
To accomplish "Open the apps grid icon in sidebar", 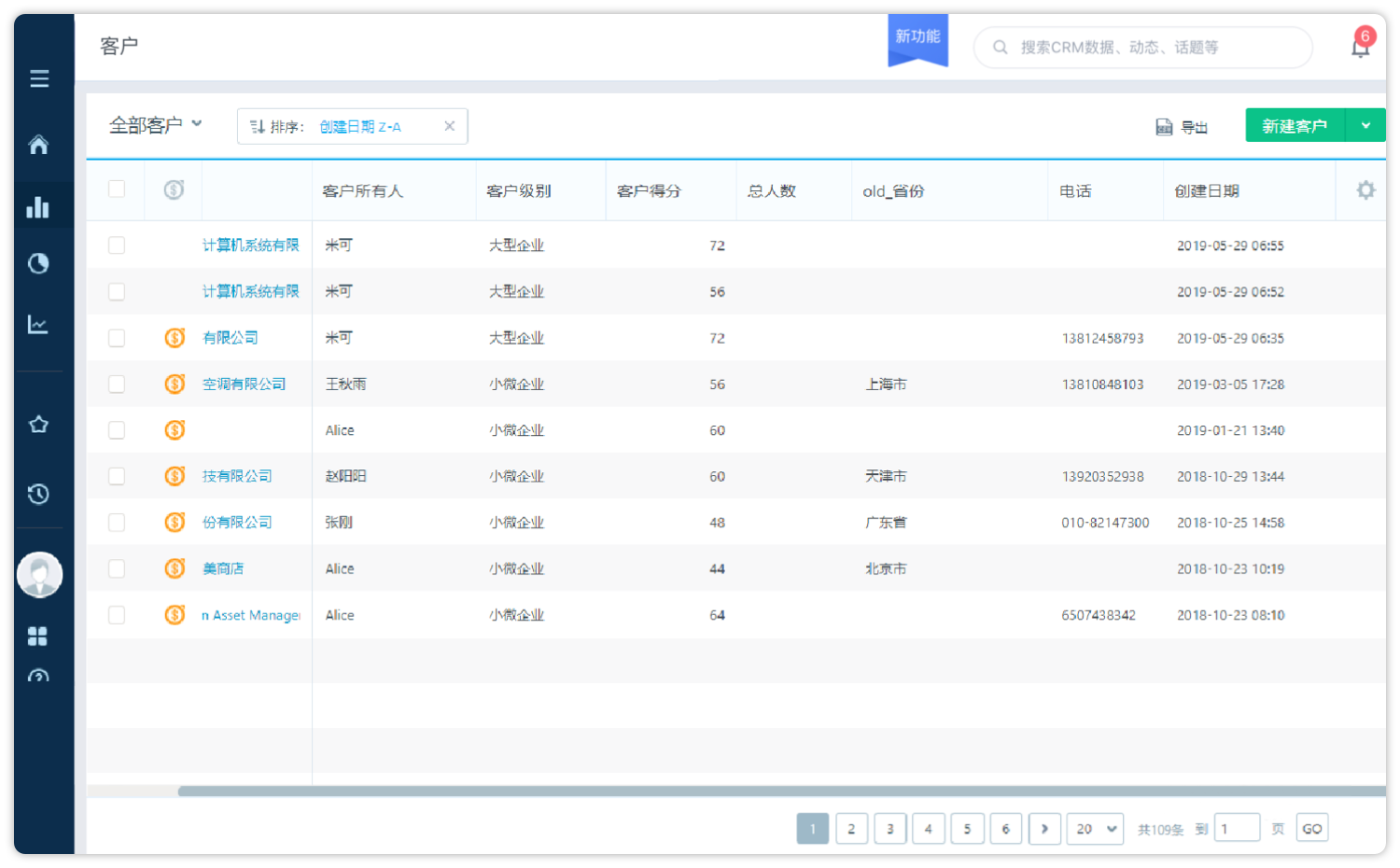I will pos(37,637).
